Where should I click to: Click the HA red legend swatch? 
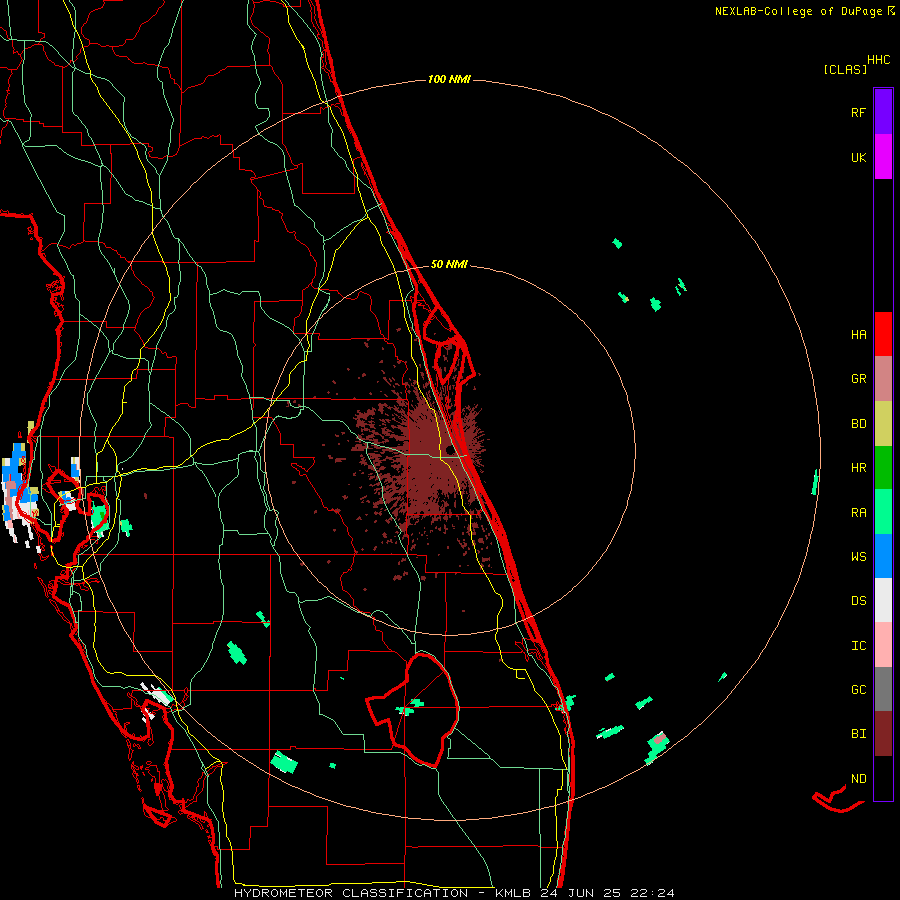coord(883,334)
